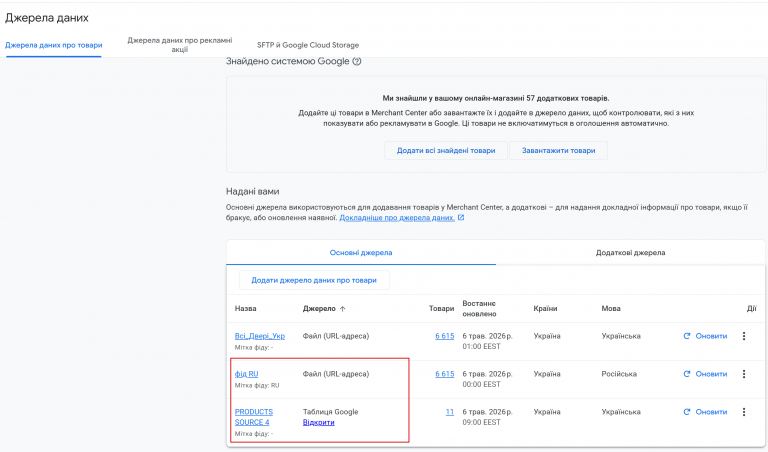Open 11 products link in PRODUCTS SOURCE 4 row
Viewport: 768px width, 452px height.
point(450,412)
